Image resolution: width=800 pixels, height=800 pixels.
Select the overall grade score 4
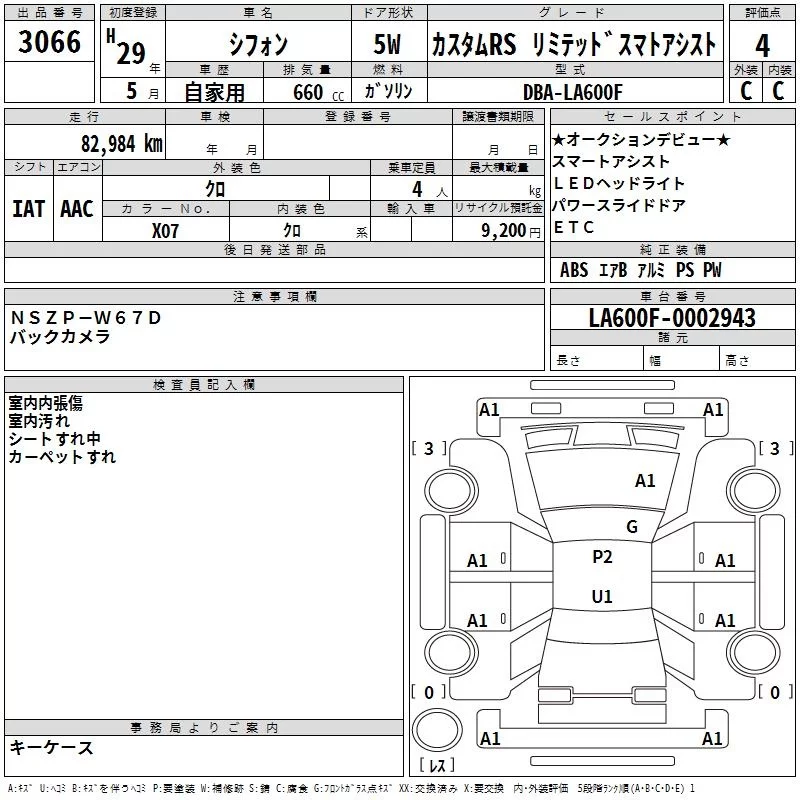tap(762, 45)
